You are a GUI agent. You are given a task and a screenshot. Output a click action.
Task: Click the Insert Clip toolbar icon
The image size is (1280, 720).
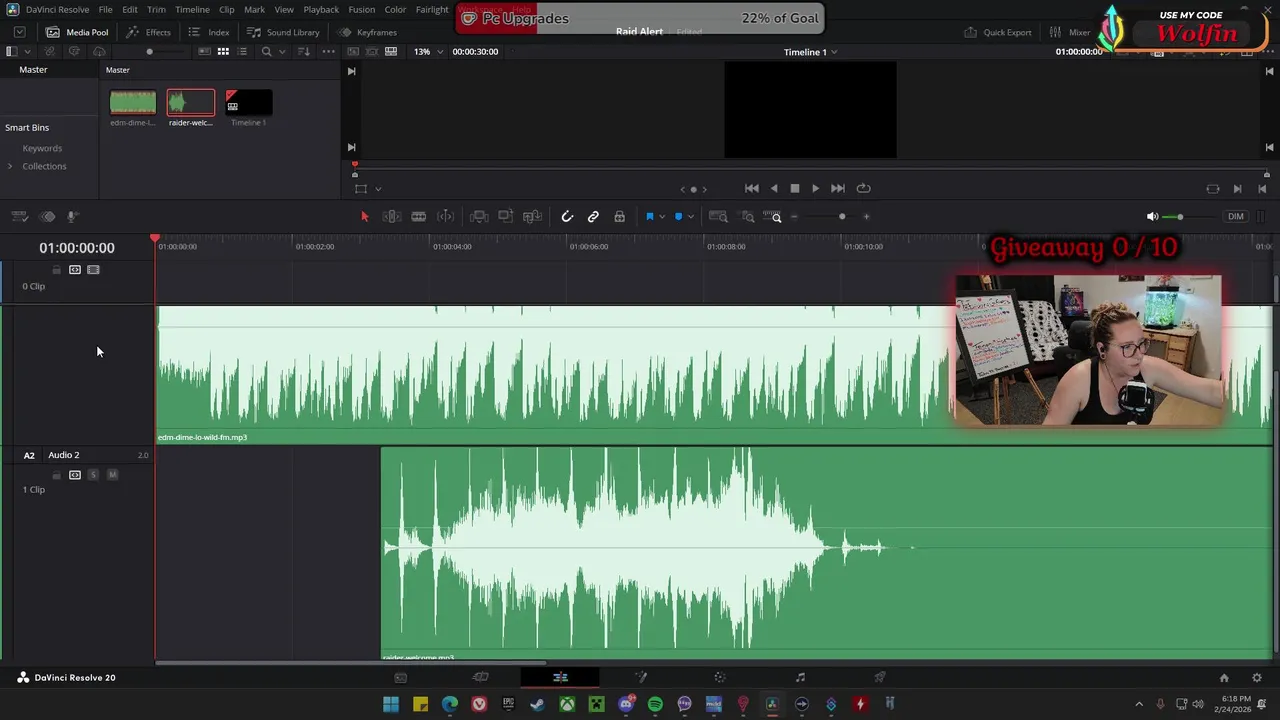(x=479, y=216)
